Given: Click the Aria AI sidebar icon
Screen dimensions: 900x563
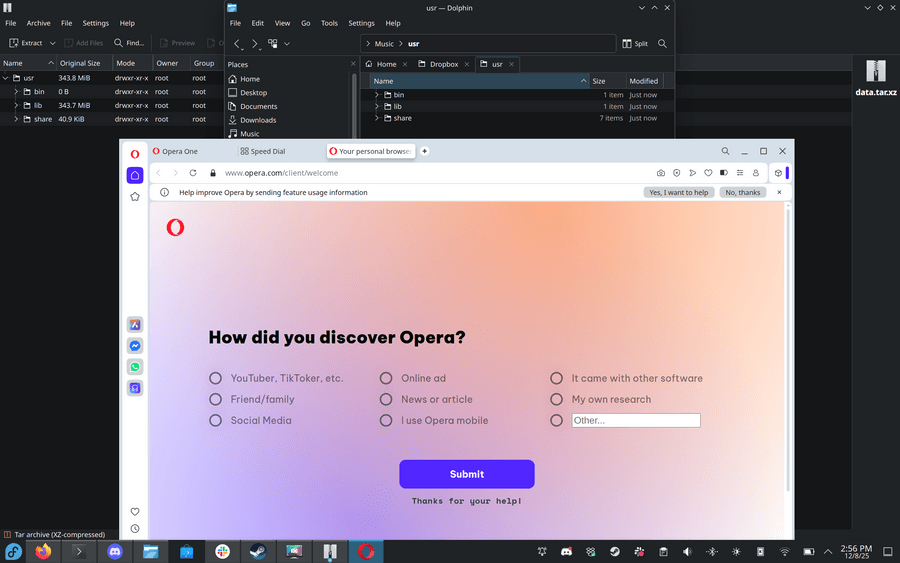Looking at the screenshot, I should (x=135, y=325).
